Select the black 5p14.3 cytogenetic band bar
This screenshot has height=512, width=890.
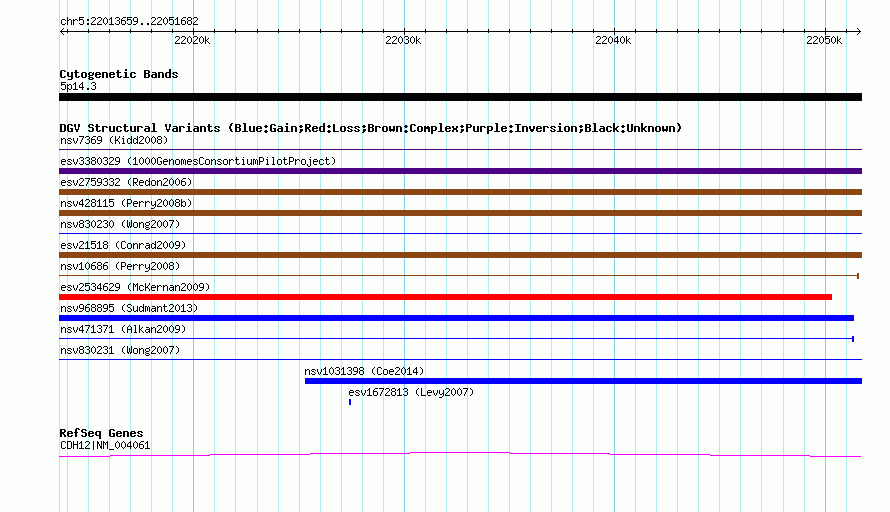460,97
